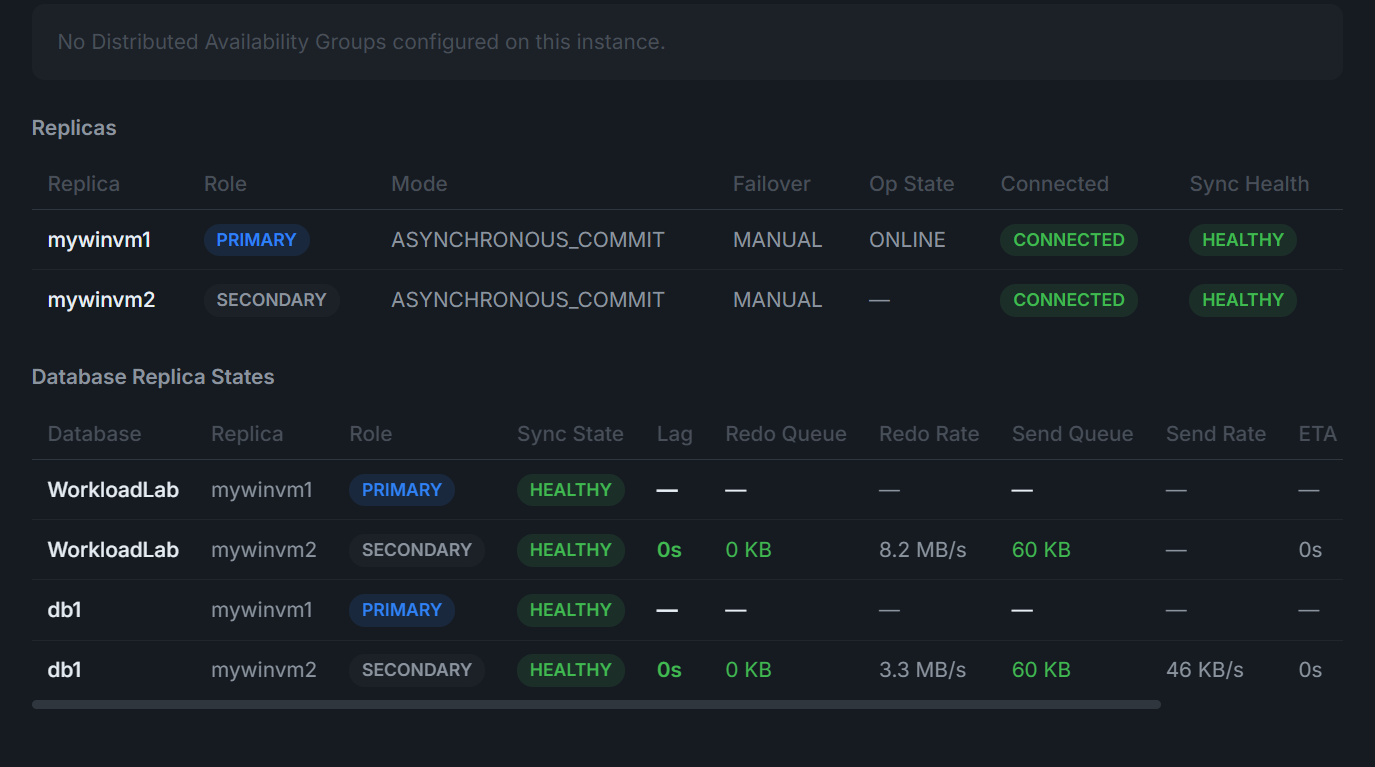Select mywinvm2 in the Replicas table
Screen dimensions: 1375x767
coord(102,300)
